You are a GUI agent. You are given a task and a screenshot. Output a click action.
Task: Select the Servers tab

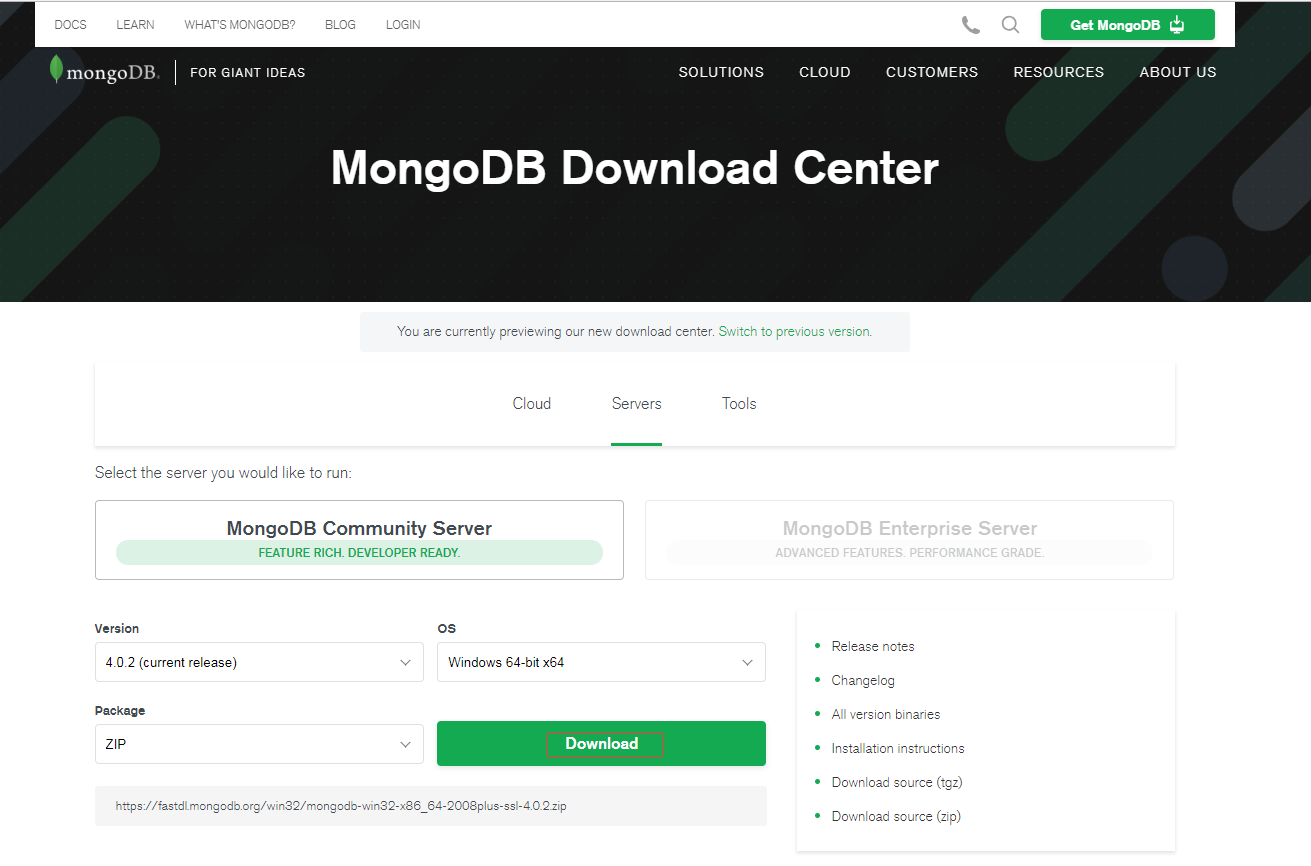click(637, 404)
